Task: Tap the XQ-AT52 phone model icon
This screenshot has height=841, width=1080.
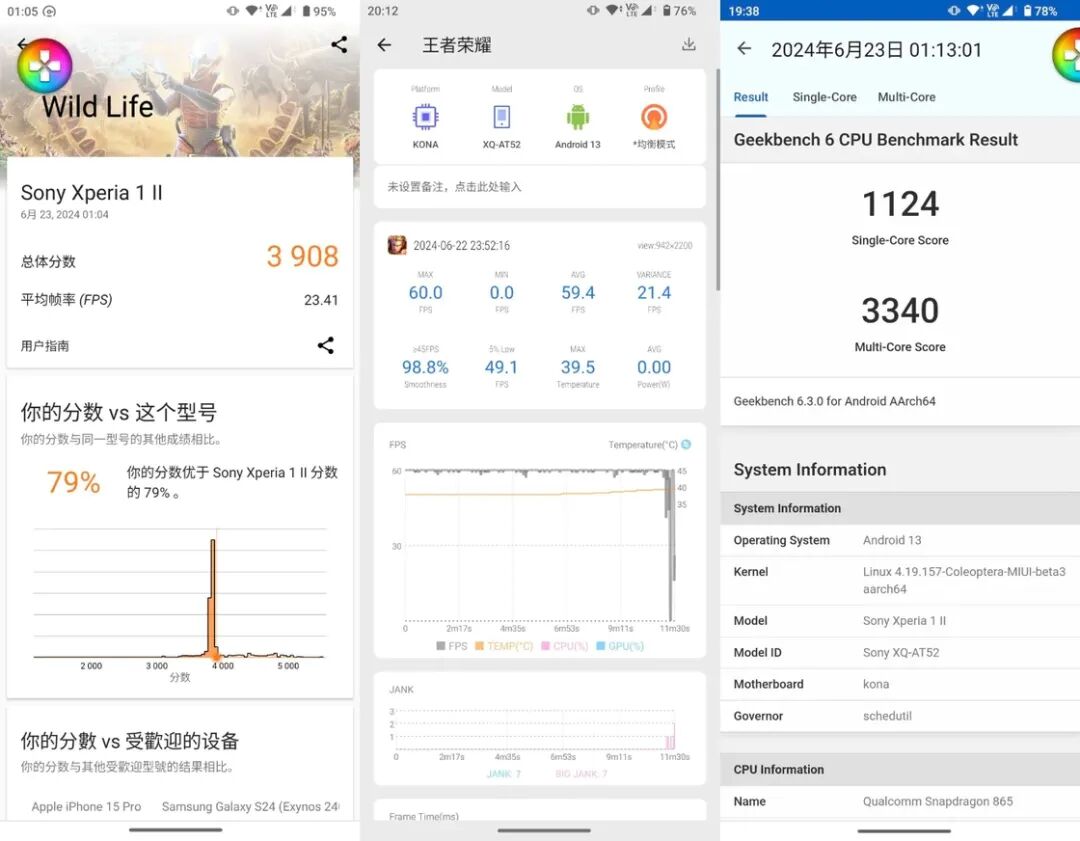Action: click(501, 117)
